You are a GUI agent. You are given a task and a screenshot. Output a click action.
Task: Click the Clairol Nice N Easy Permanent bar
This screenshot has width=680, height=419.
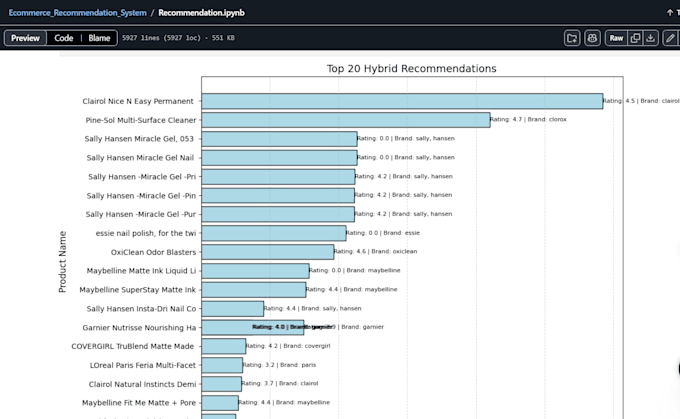(x=402, y=101)
